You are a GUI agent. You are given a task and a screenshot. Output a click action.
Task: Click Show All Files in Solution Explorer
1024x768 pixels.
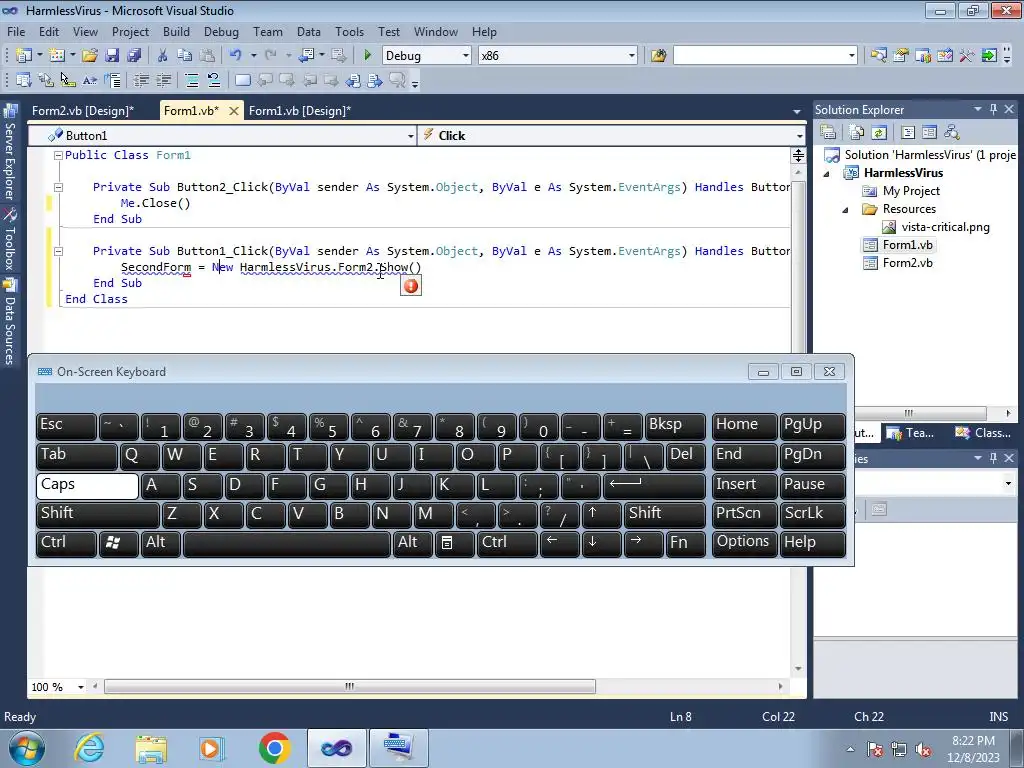click(x=856, y=133)
